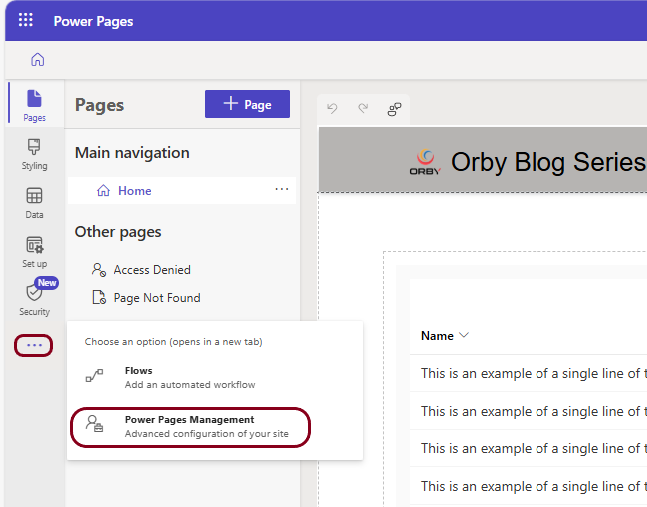Image resolution: width=647 pixels, height=507 pixels.
Task: Click the Orby logo in site header
Action: click(x=425, y=163)
